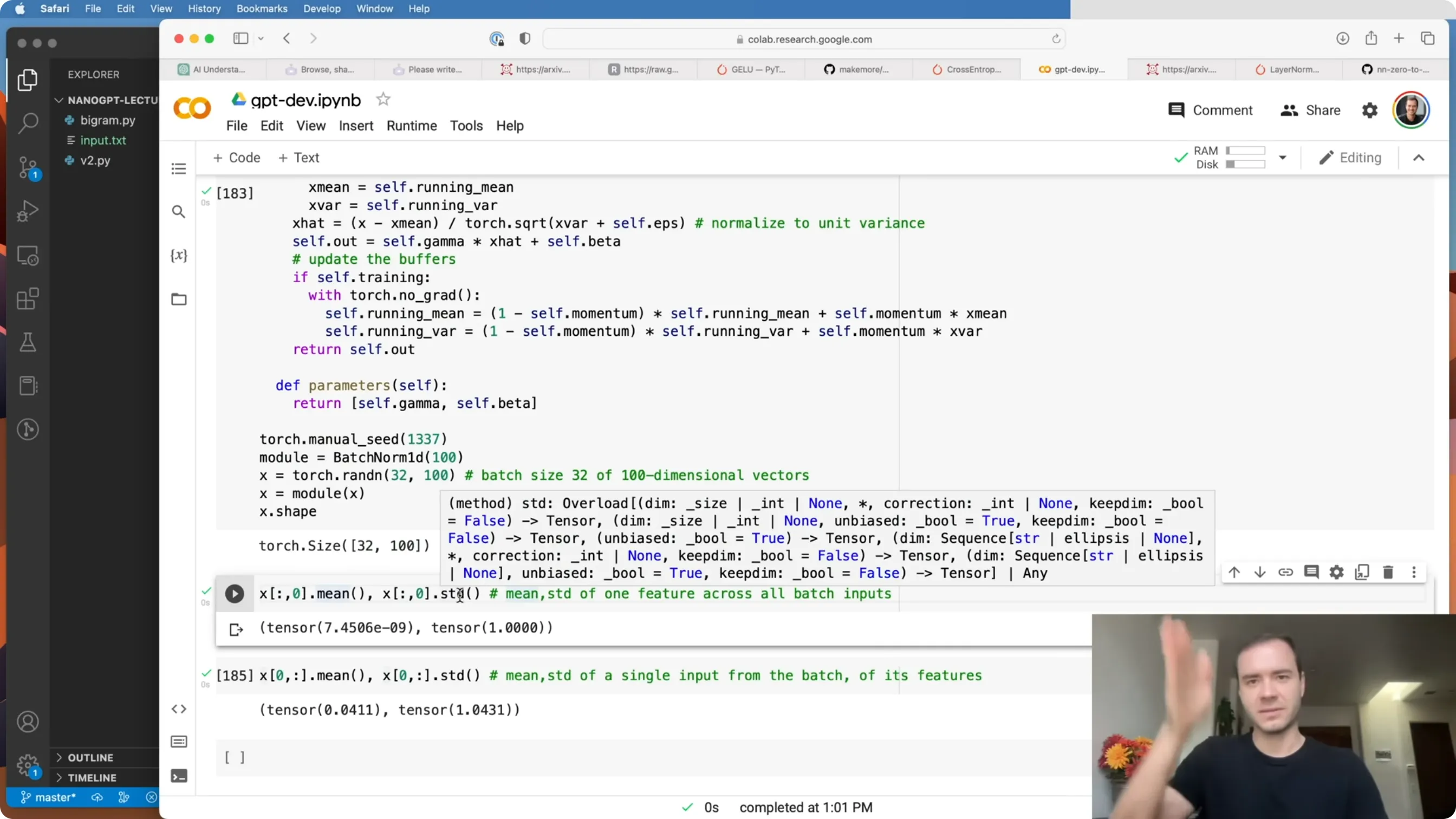Move cell down with the arrow icon
The image size is (1456, 819).
coord(1259,572)
